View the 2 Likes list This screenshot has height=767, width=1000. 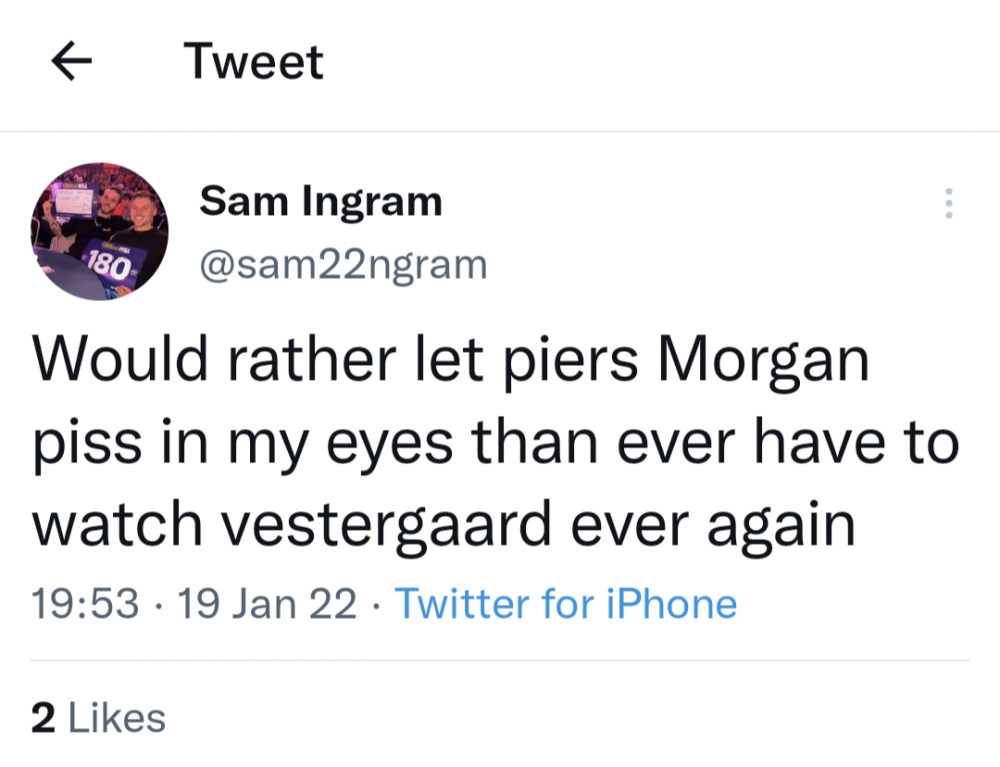[x=98, y=717]
